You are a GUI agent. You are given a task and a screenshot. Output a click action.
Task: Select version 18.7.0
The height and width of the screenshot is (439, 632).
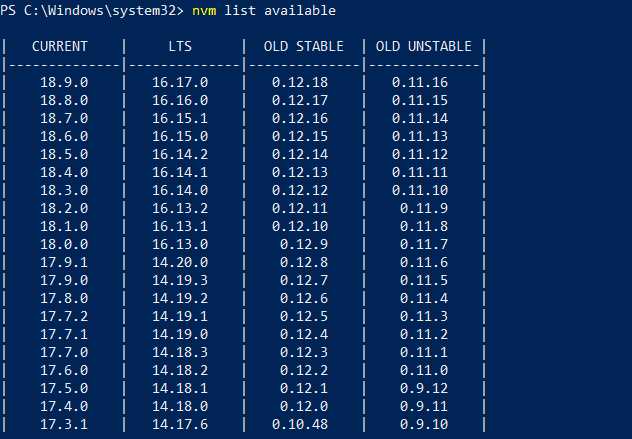[x=64, y=118]
